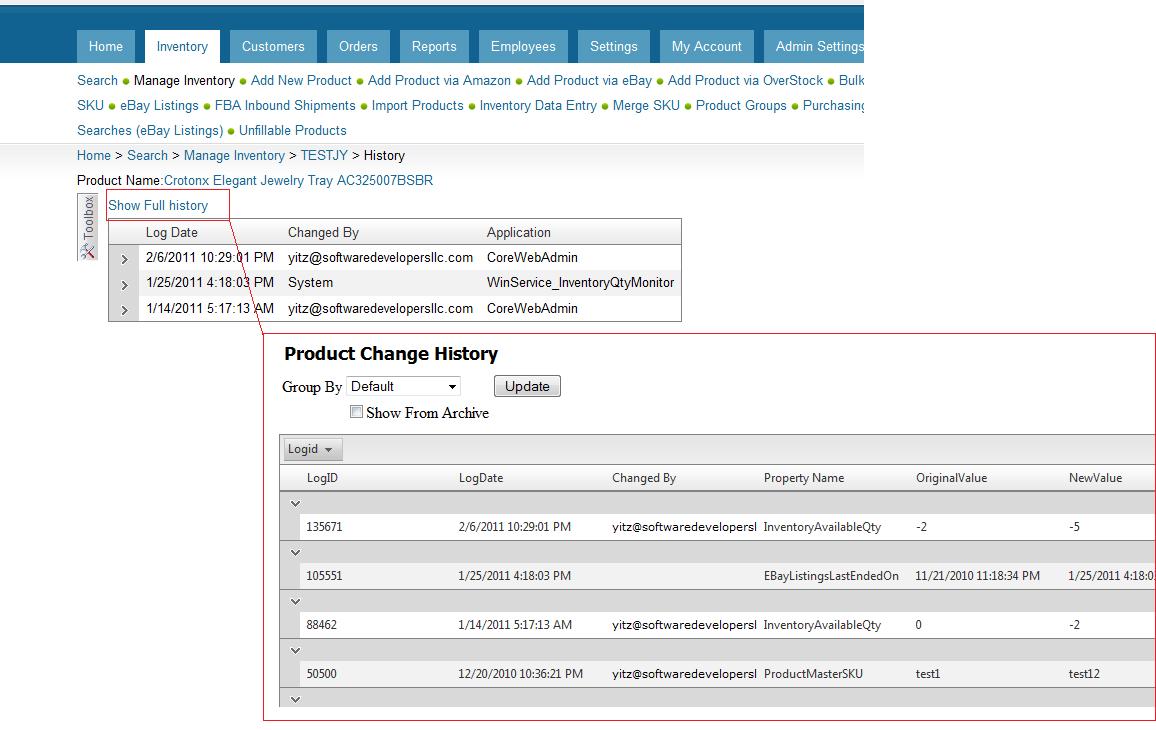Expand the 1/14/2011 5:17:13 AM log row
1156x730 pixels.
(125, 310)
